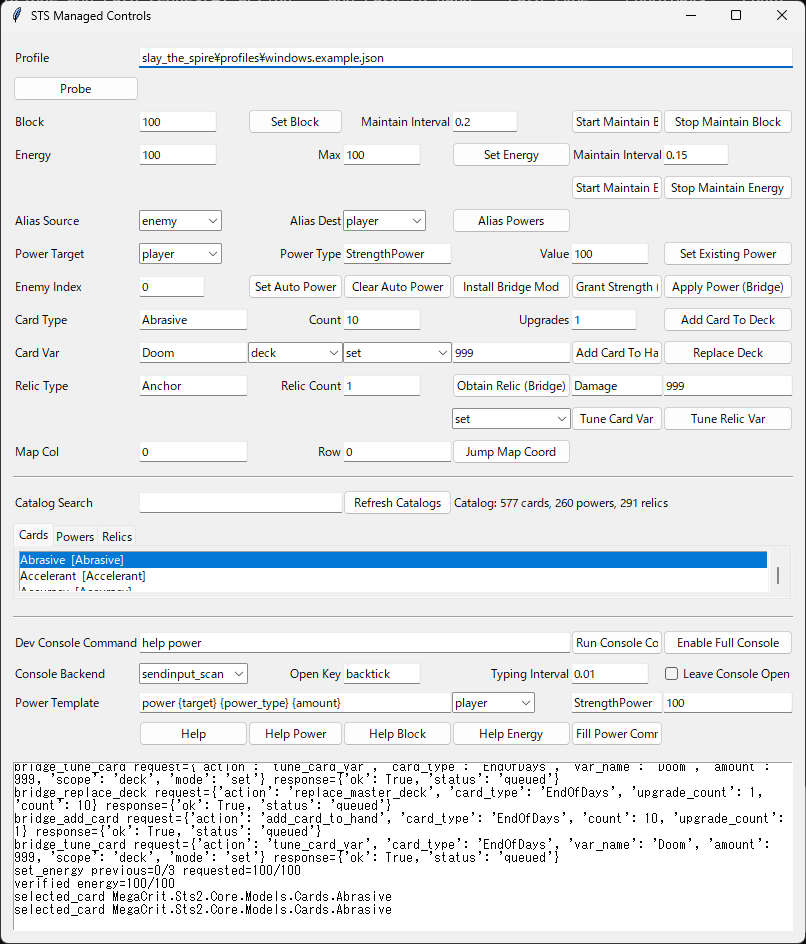The height and width of the screenshot is (944, 806).
Task: Click the Set Block button
Action: tap(295, 122)
